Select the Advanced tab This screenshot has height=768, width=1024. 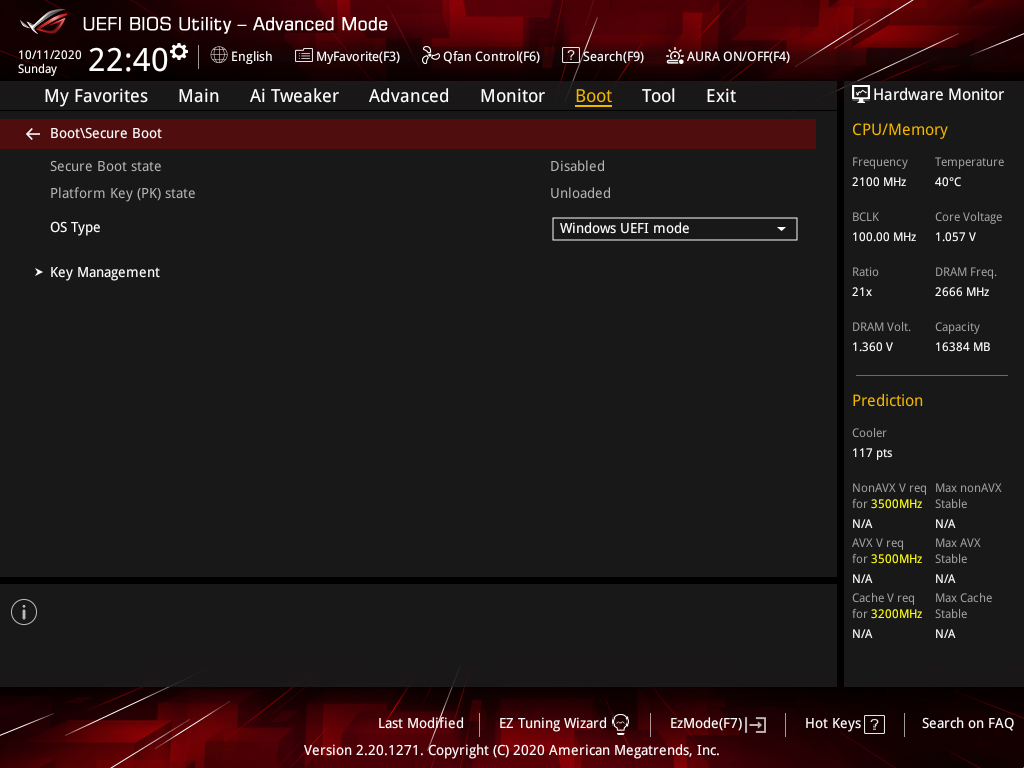[409, 96]
